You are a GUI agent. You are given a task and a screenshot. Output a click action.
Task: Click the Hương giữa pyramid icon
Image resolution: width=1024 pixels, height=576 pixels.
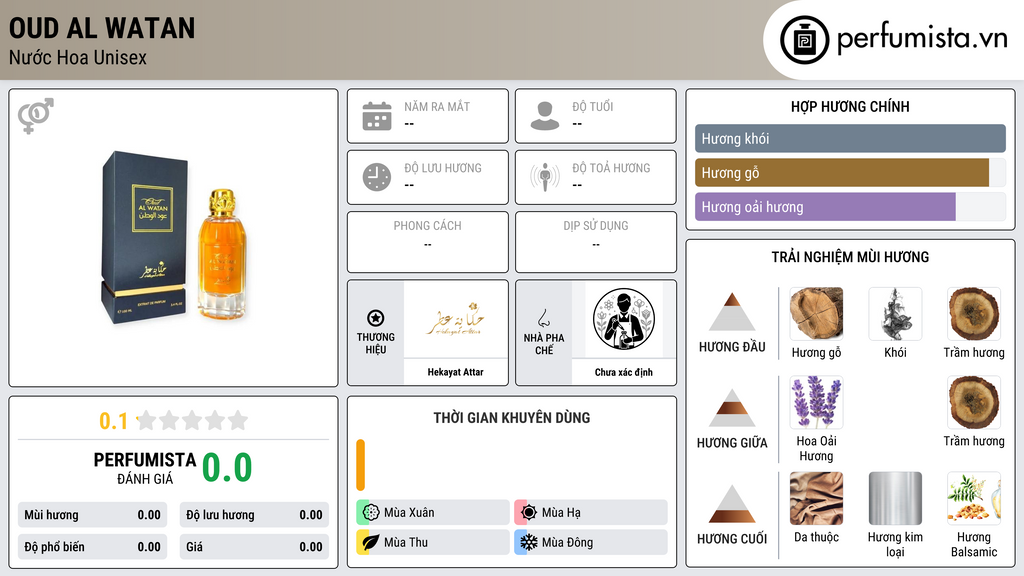732,408
